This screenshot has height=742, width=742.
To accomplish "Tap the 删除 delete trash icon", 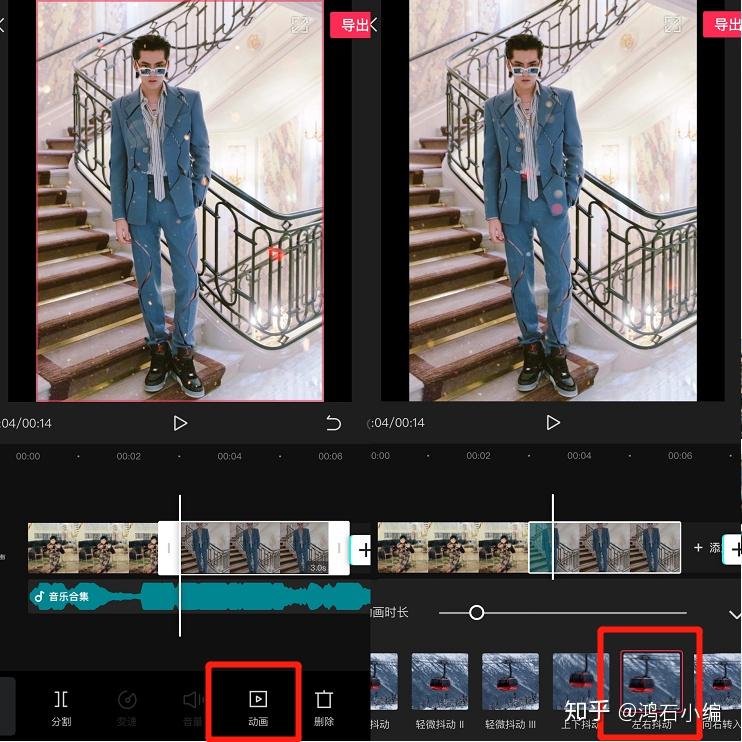I will [x=324, y=699].
